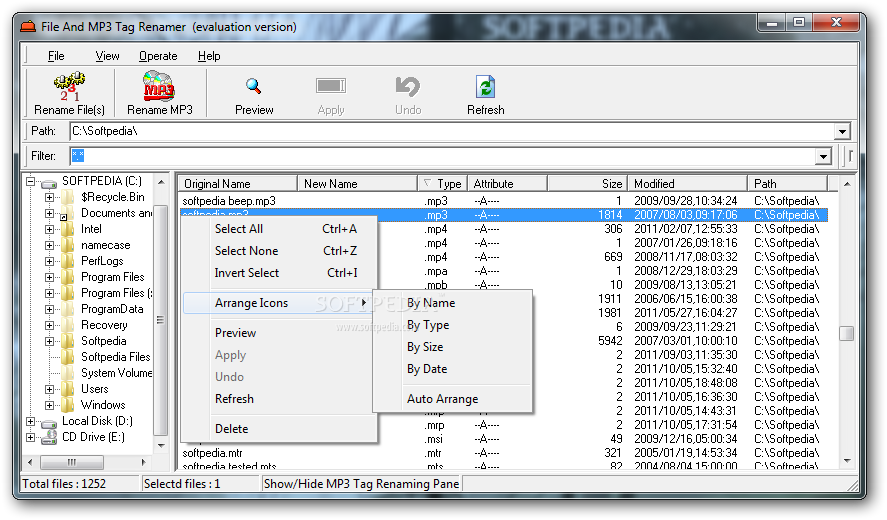Click the namecase folder icon
This screenshot has height=520, width=887.
[68, 245]
